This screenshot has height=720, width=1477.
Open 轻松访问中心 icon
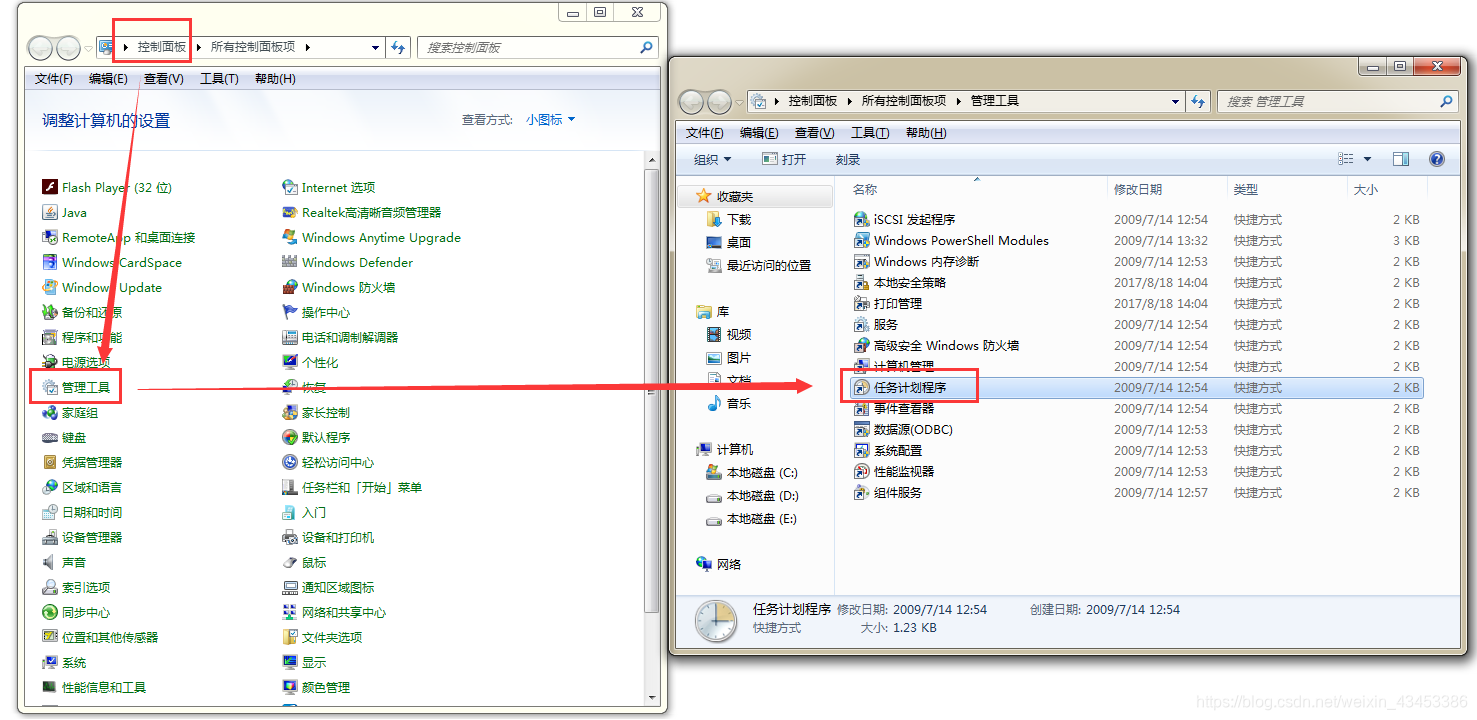pos(290,462)
